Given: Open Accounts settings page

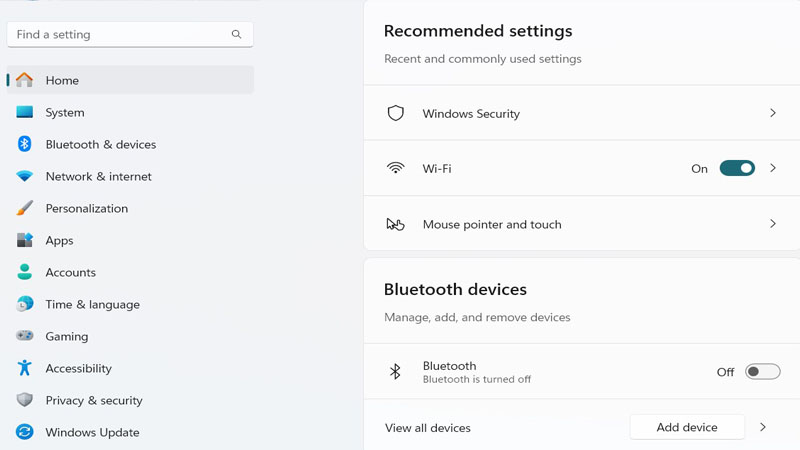Looking at the screenshot, I should point(70,272).
